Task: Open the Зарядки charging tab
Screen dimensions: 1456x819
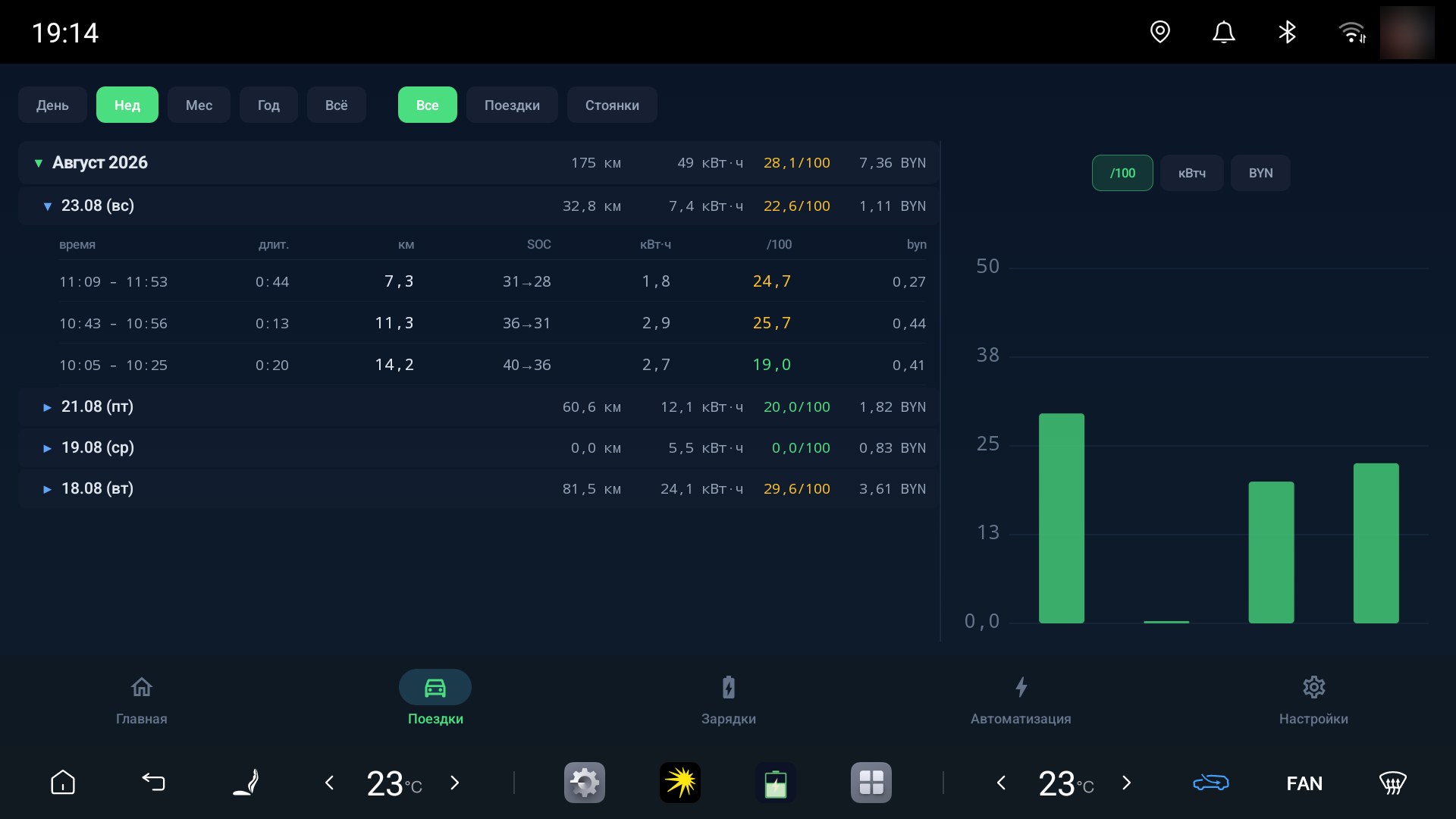Action: click(728, 701)
